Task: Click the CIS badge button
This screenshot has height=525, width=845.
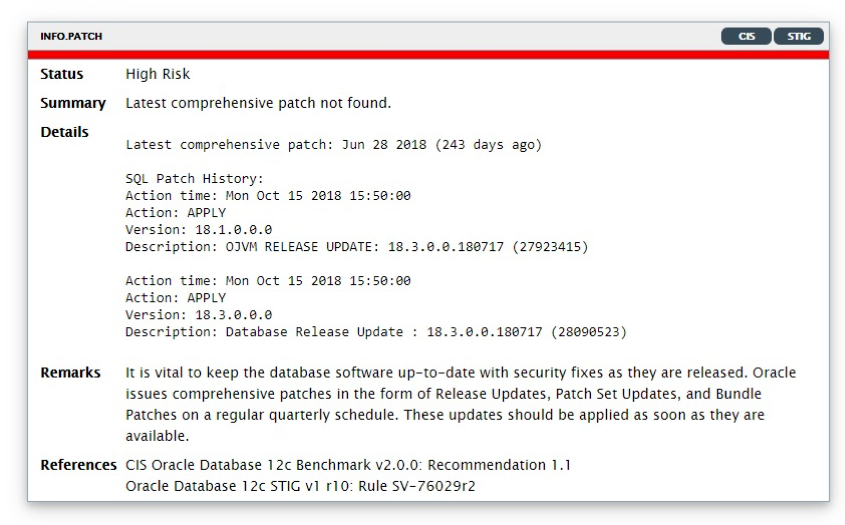Action: [746, 36]
